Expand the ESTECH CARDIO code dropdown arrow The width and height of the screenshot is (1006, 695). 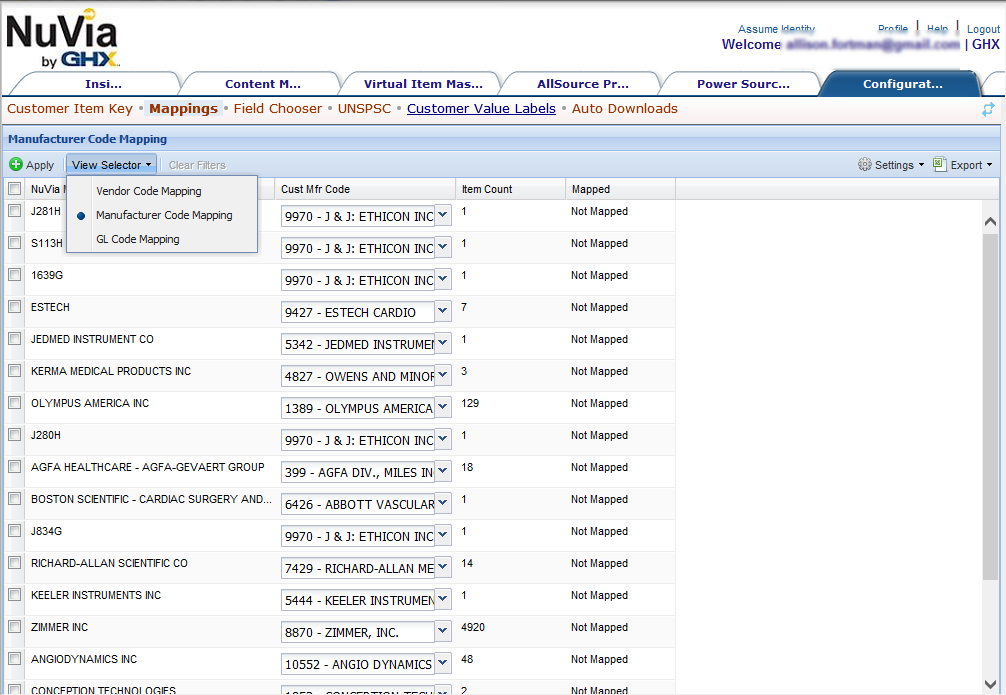pyautogui.click(x=443, y=311)
